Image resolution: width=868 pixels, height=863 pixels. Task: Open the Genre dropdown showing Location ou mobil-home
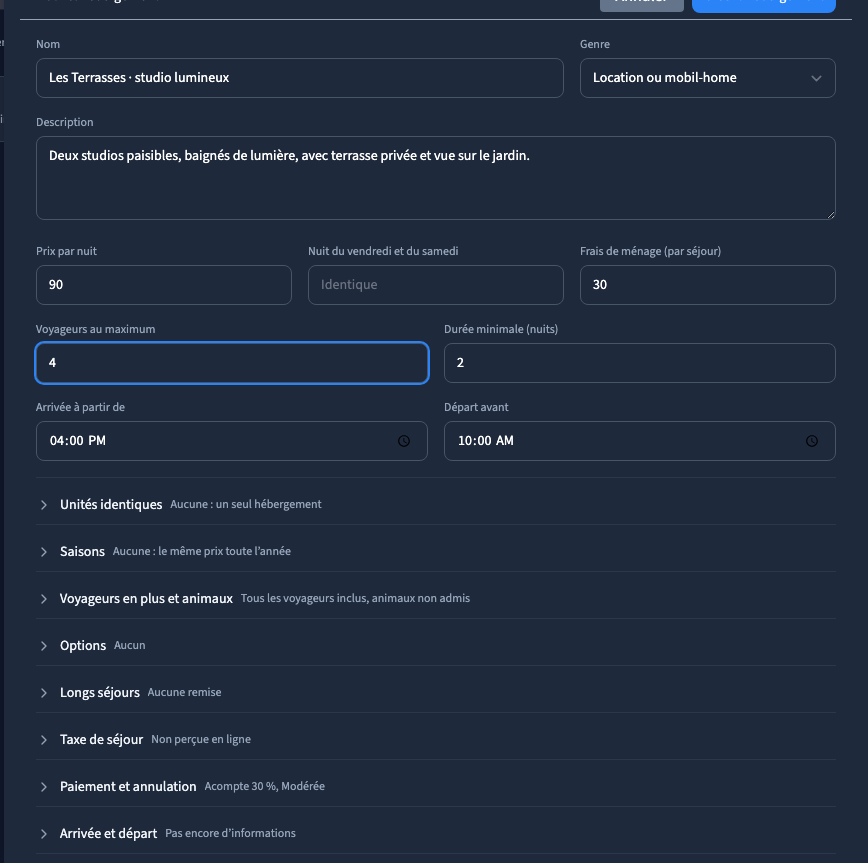tap(707, 78)
